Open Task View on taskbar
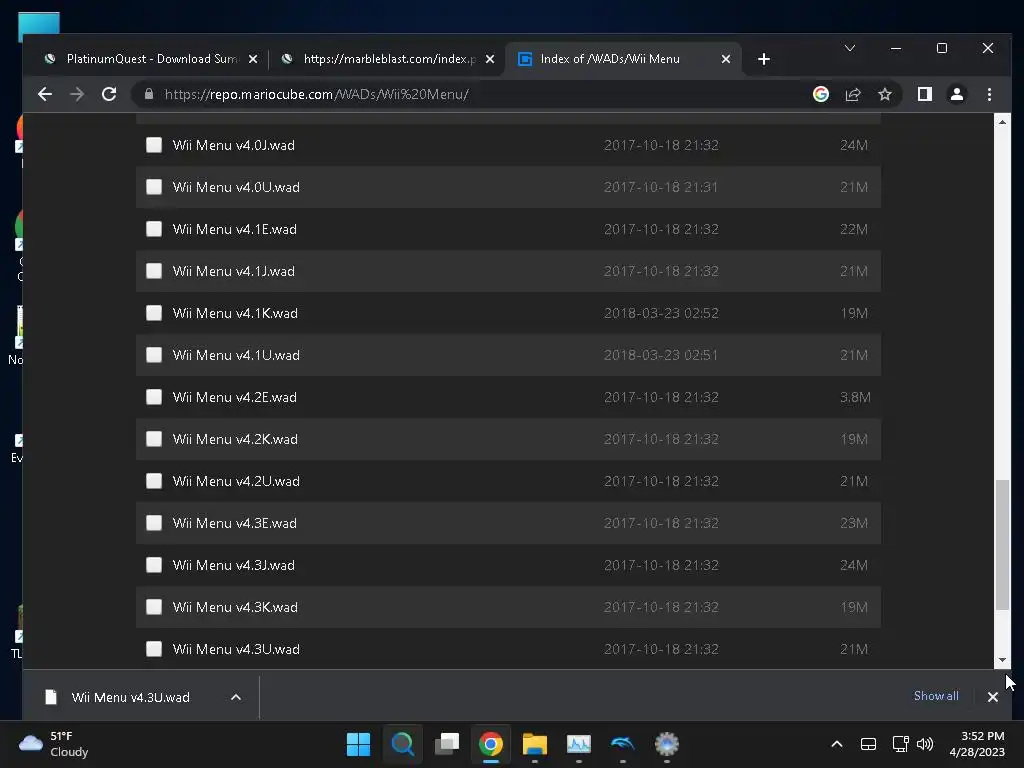The height and width of the screenshot is (768, 1024). pos(447,744)
